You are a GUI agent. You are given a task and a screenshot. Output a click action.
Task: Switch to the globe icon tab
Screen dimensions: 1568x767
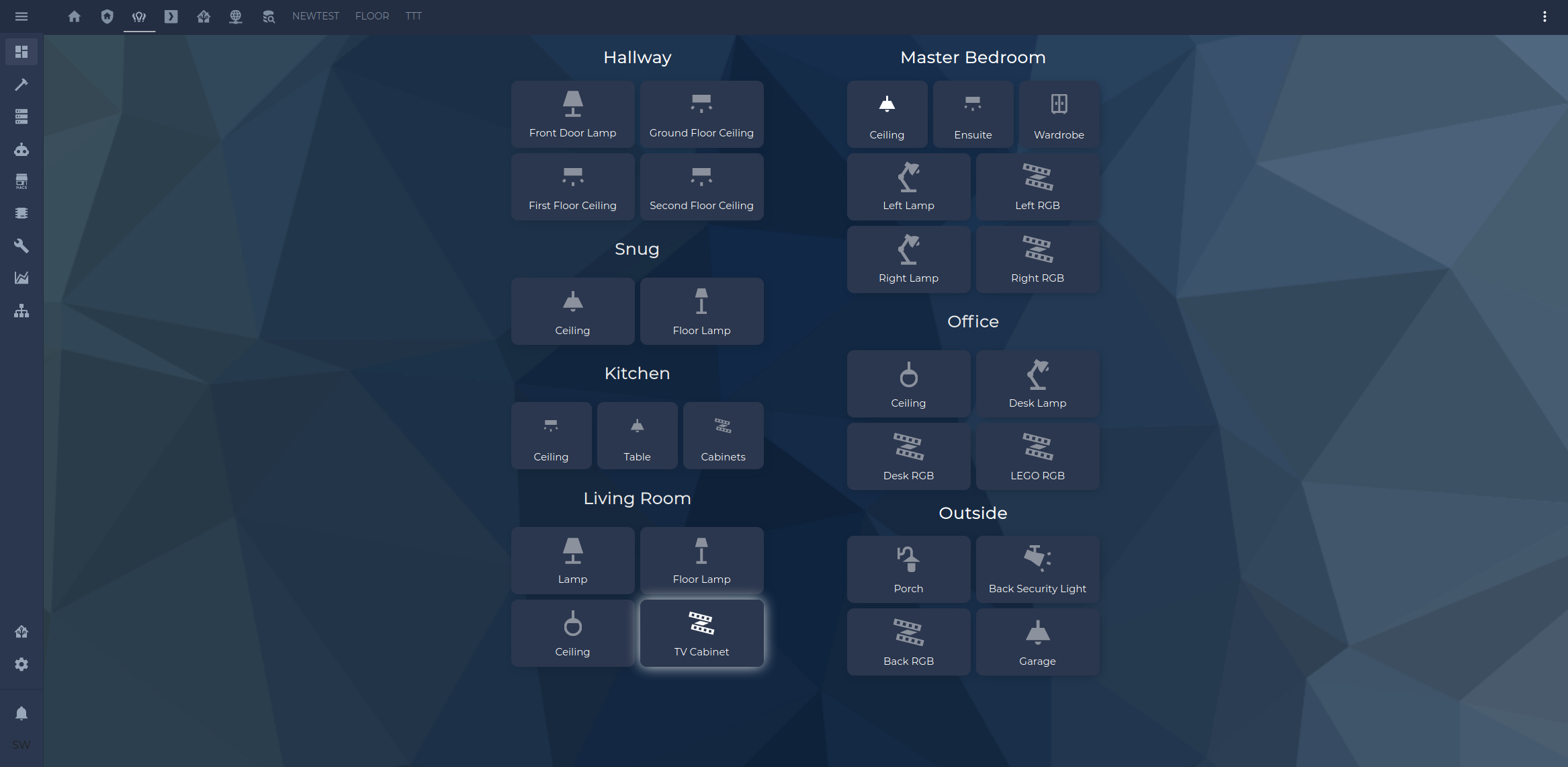coord(236,16)
